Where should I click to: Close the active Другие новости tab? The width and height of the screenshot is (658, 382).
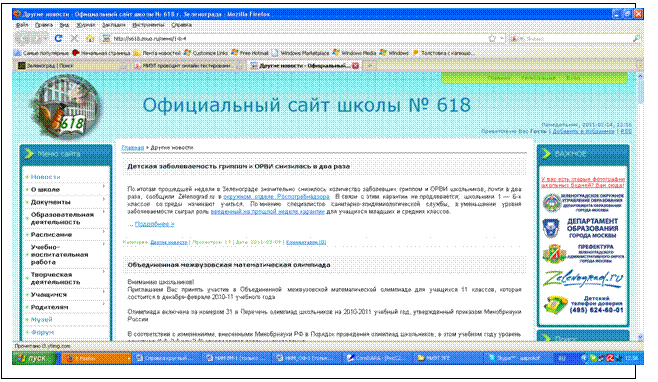[355, 65]
